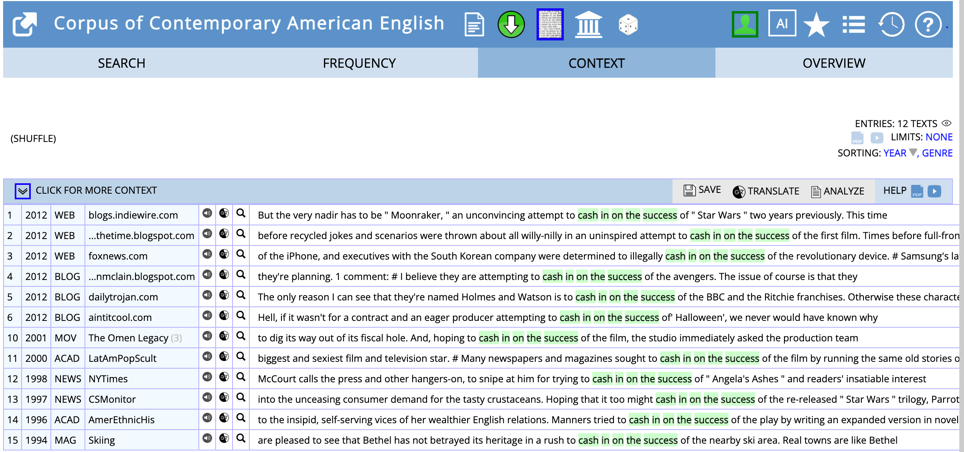Click the ANALYZE button
The width and height of the screenshot is (964, 452).
click(837, 191)
